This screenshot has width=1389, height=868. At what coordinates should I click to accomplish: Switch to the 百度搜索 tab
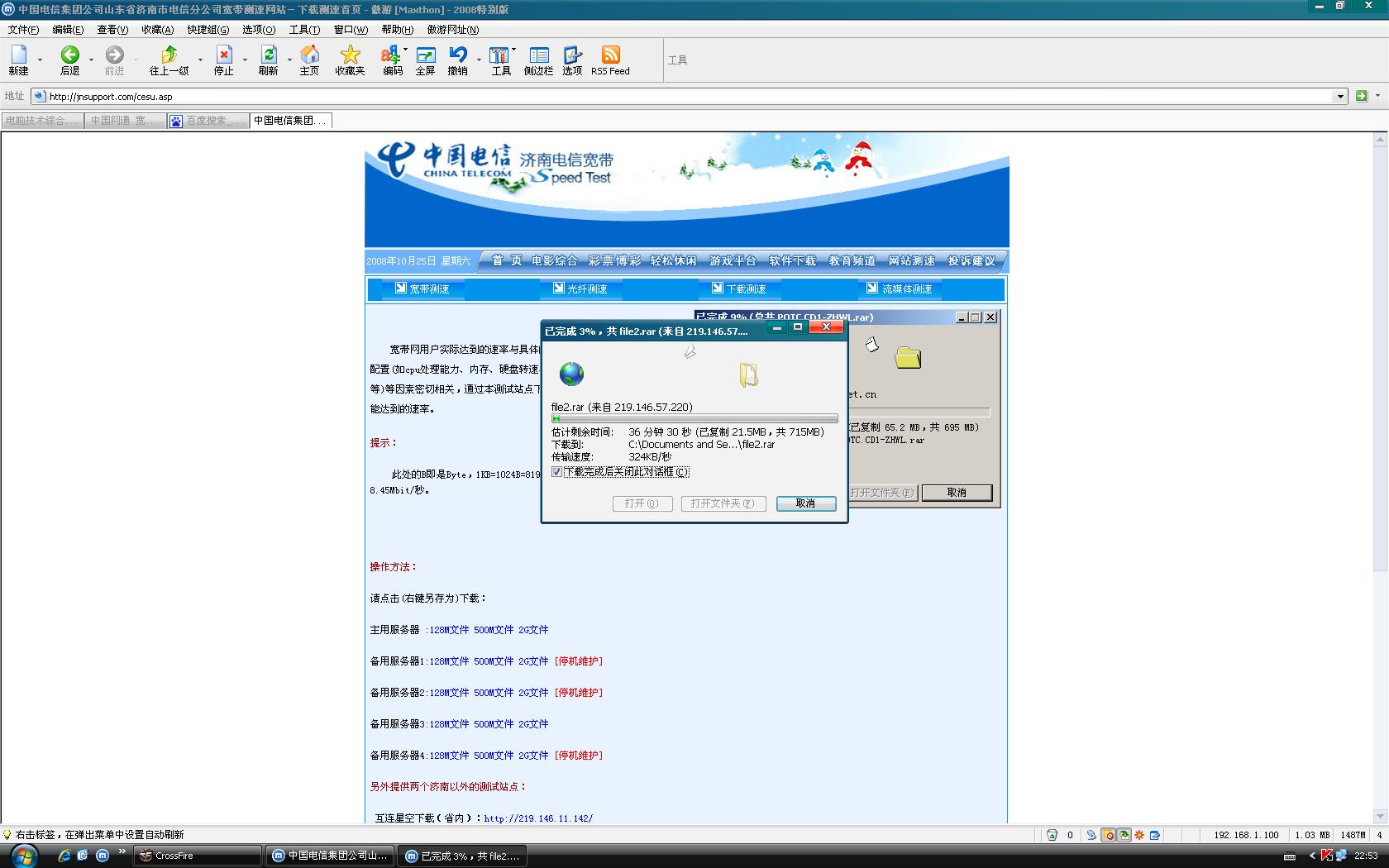pos(208,121)
